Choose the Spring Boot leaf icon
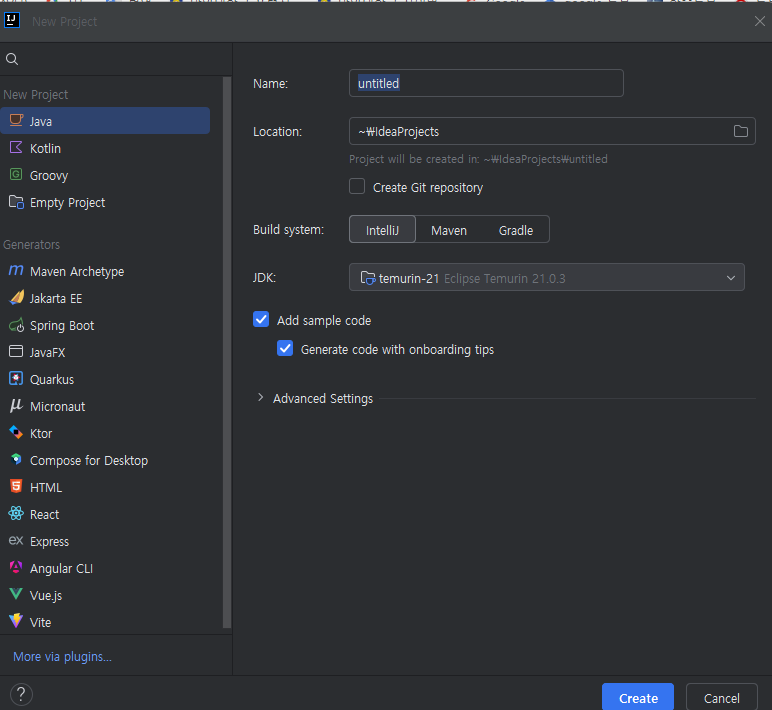The width and height of the screenshot is (772, 710). tap(16, 325)
